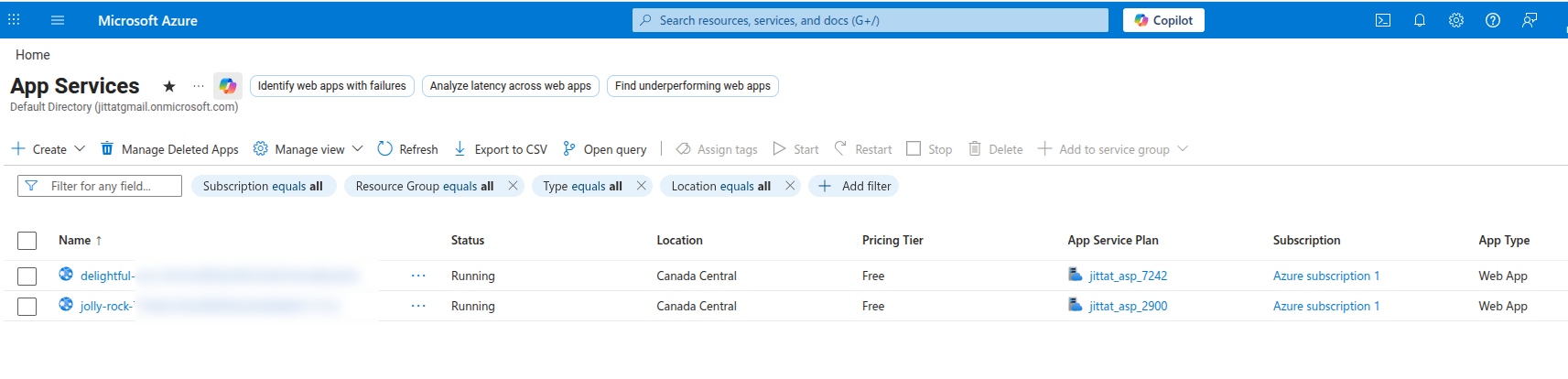This screenshot has width=1568, height=379.
Task: Open the delightful- app link
Action: click(x=108, y=276)
